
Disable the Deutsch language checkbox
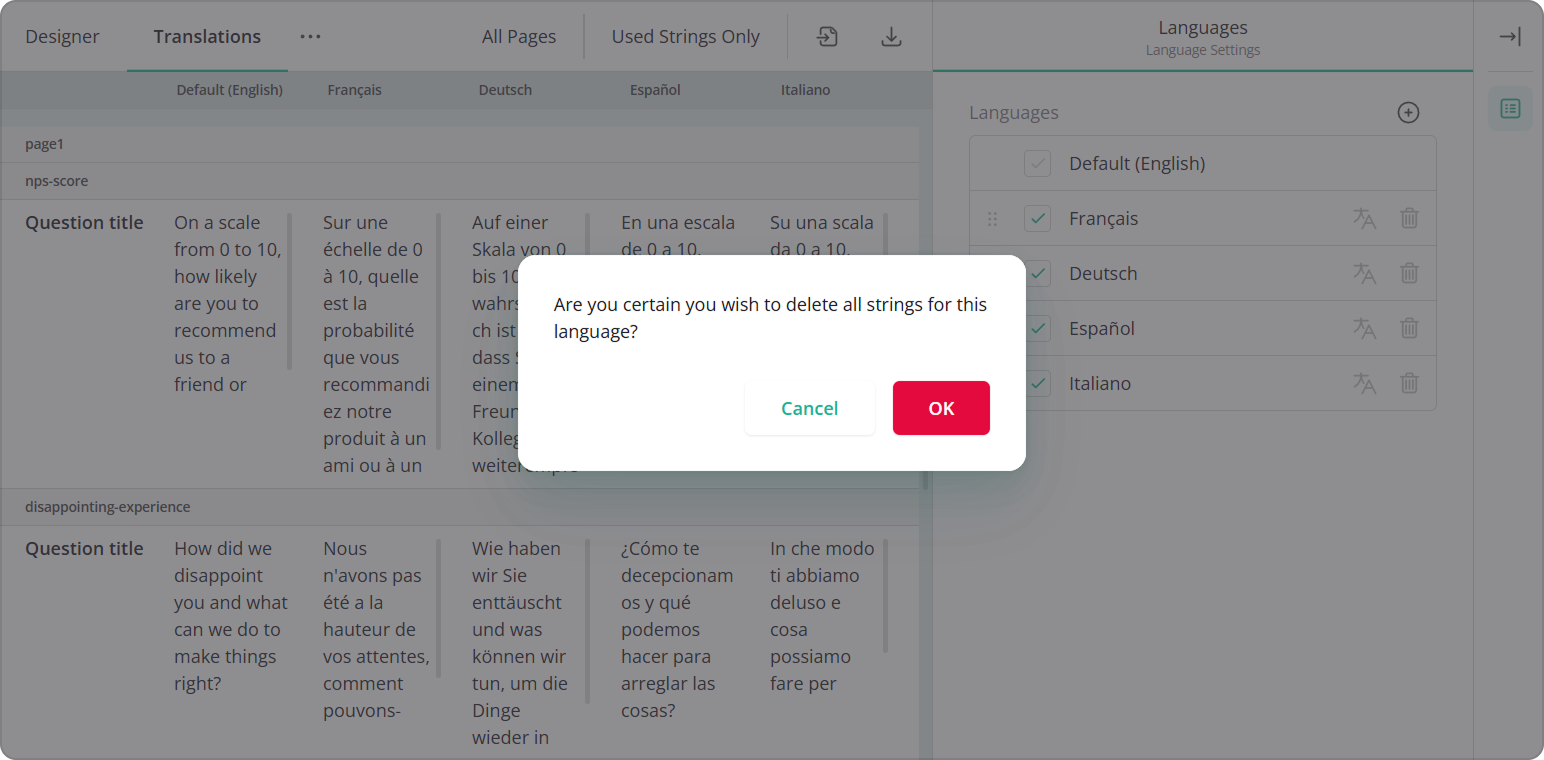tap(1037, 273)
